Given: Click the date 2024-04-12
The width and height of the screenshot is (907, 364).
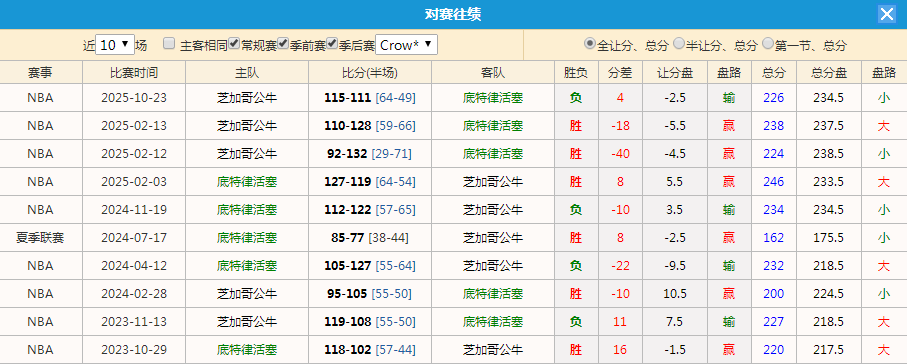Looking at the screenshot, I should [134, 266].
